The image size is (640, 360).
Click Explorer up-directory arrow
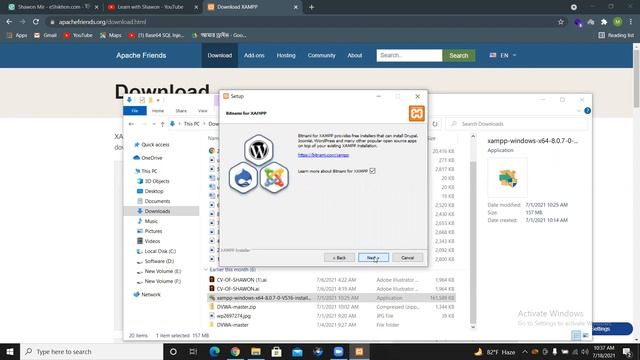point(162,124)
